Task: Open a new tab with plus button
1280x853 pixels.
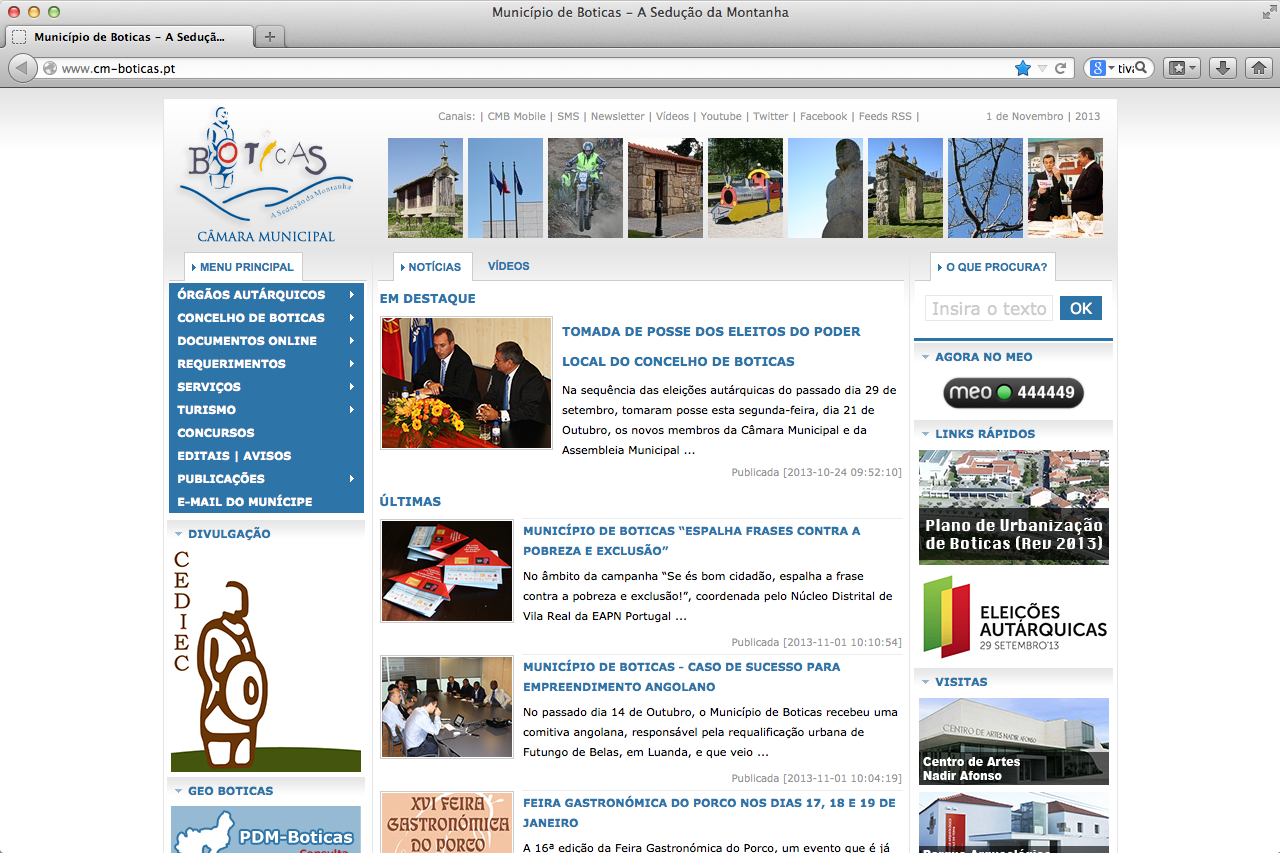Action: [x=269, y=37]
